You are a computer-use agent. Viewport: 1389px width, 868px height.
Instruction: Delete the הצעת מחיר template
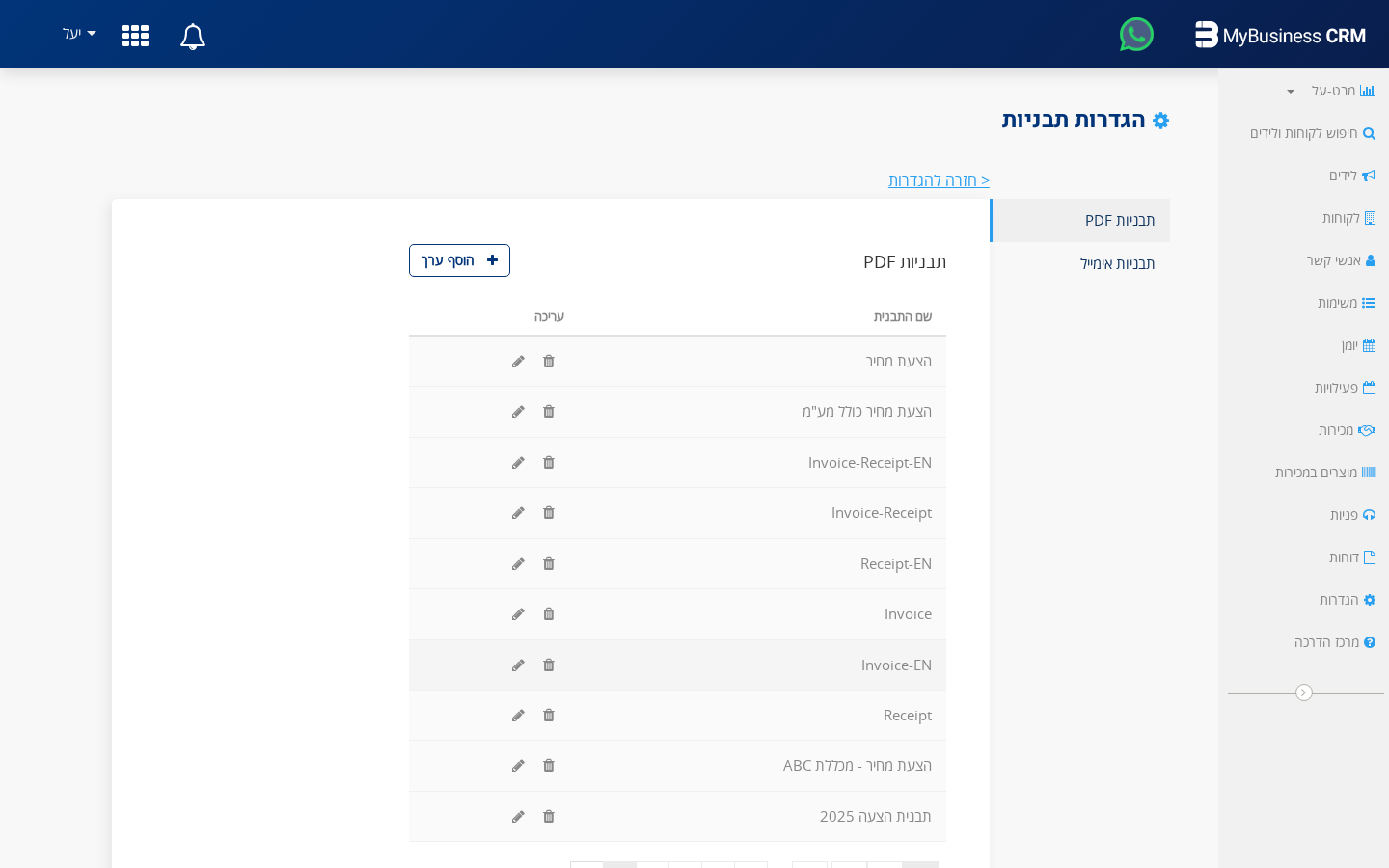[x=548, y=361]
